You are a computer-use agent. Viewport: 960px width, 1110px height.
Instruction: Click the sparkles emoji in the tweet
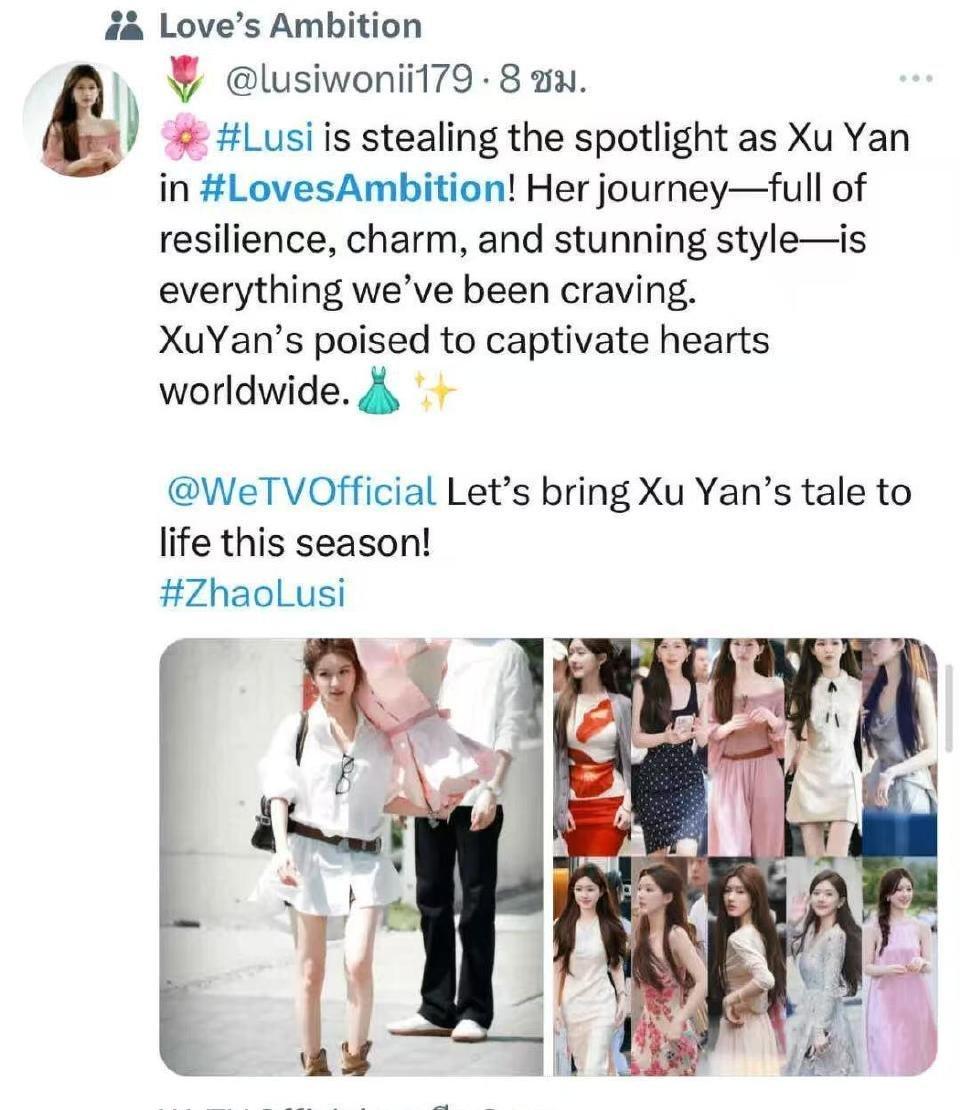[x=433, y=391]
